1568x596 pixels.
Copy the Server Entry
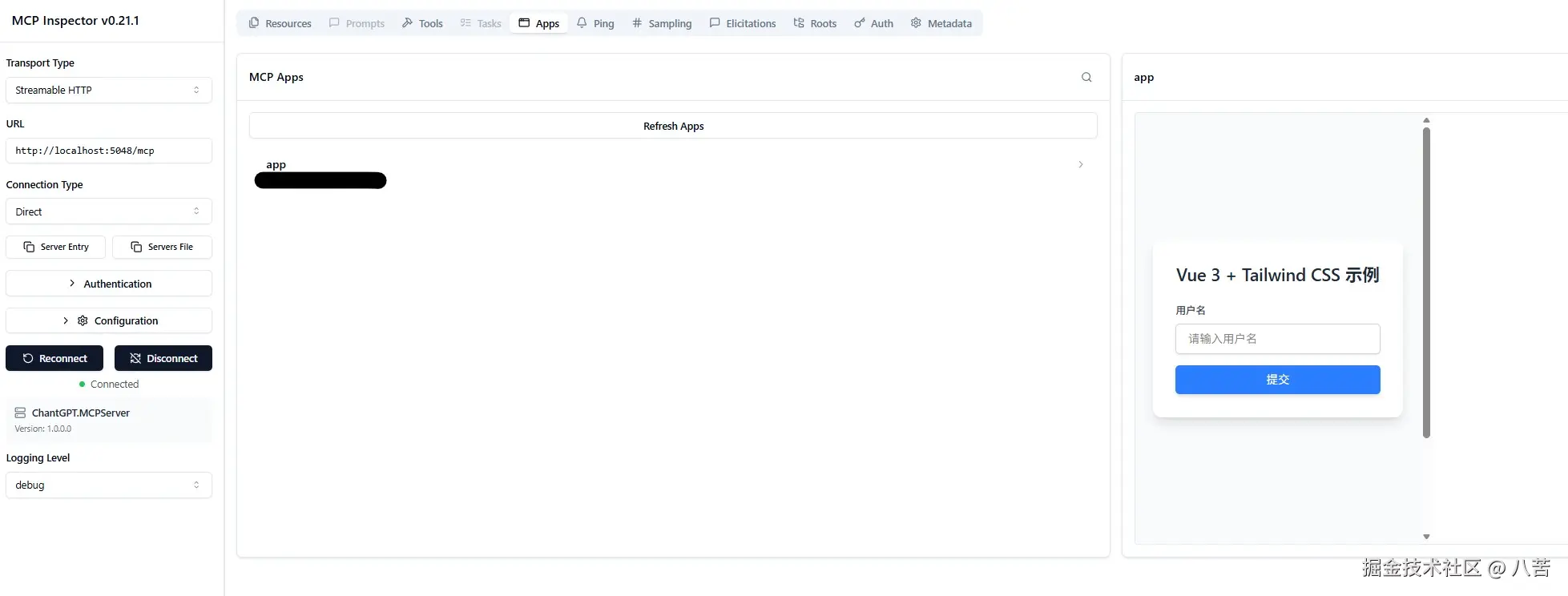point(55,247)
